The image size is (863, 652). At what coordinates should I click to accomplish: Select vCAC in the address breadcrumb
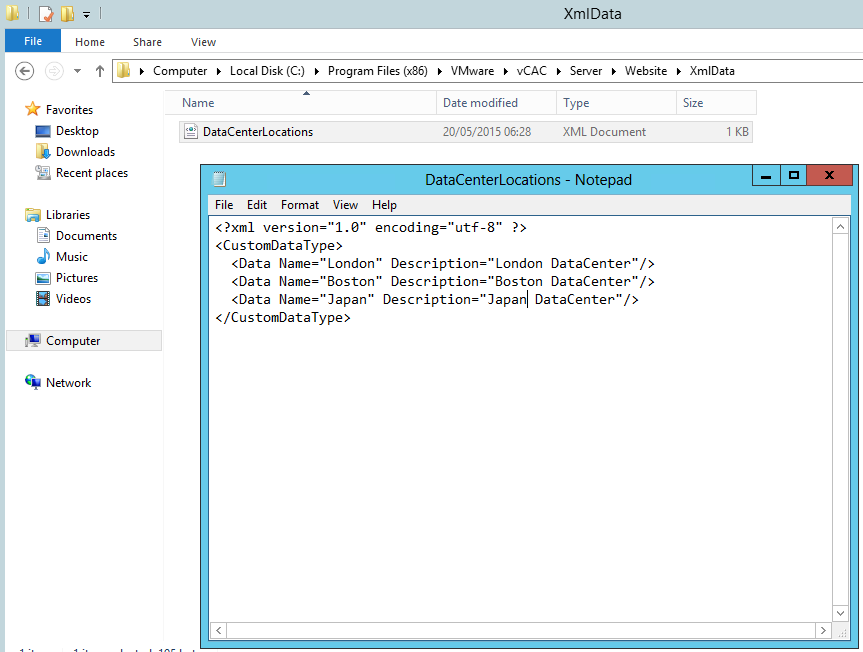(532, 71)
